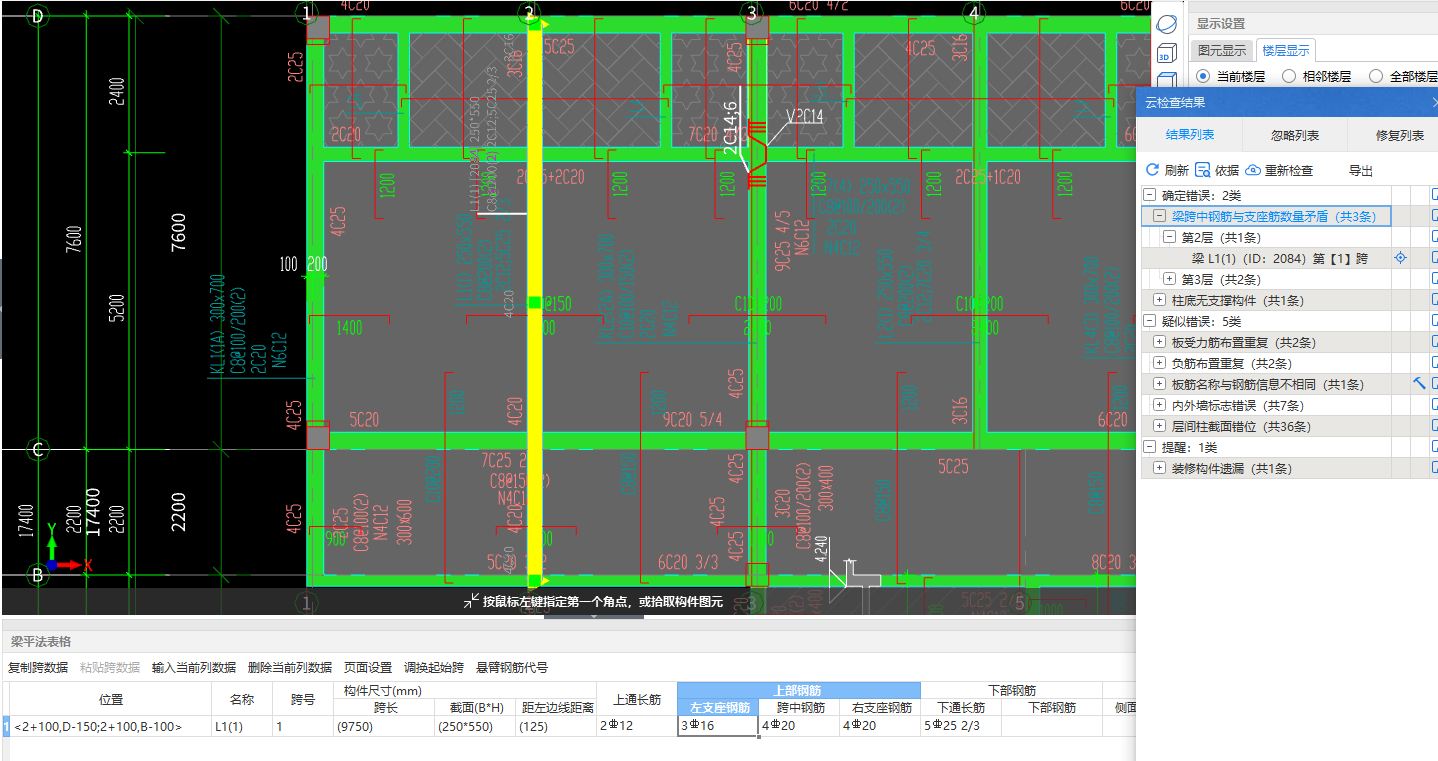The height and width of the screenshot is (761, 1438).
Task: Tick checkbox for 板受力筋布置重复 row
Action: point(1434,342)
